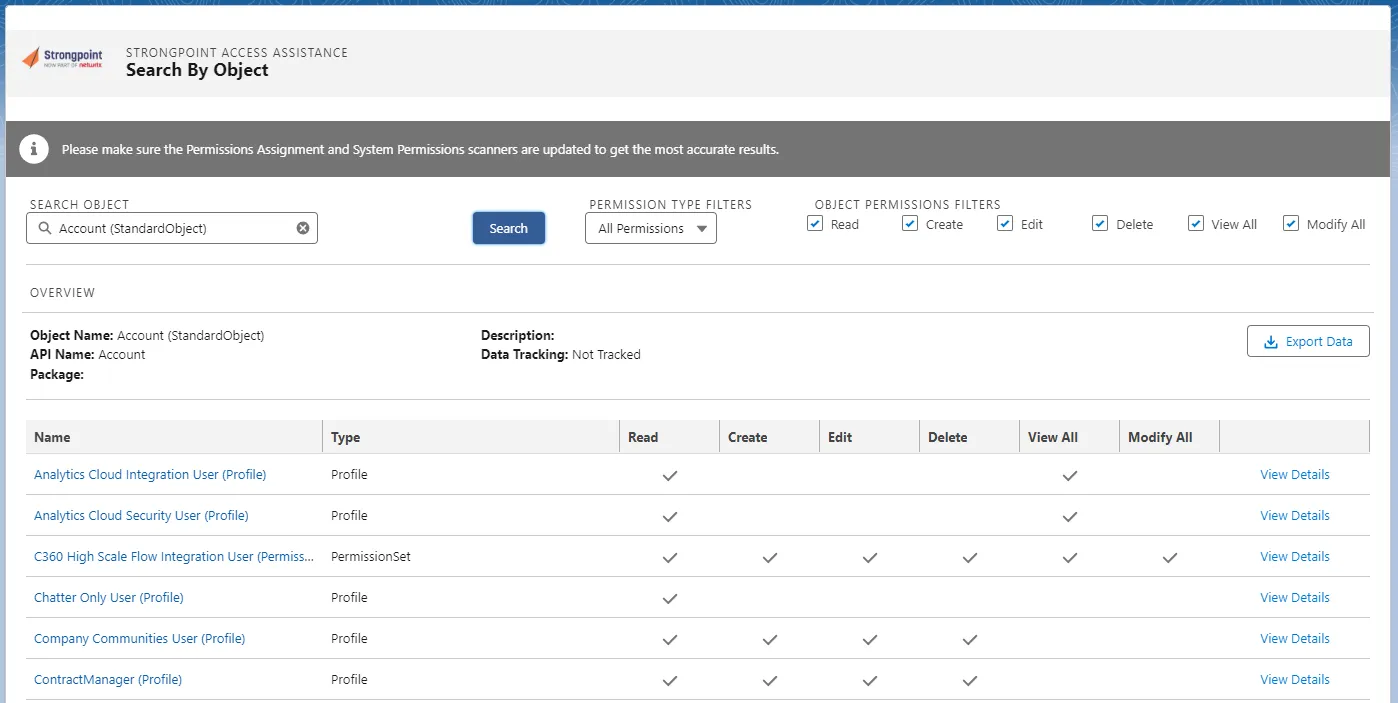
Task: Click the info icon in the gray banner
Action: tap(34, 150)
